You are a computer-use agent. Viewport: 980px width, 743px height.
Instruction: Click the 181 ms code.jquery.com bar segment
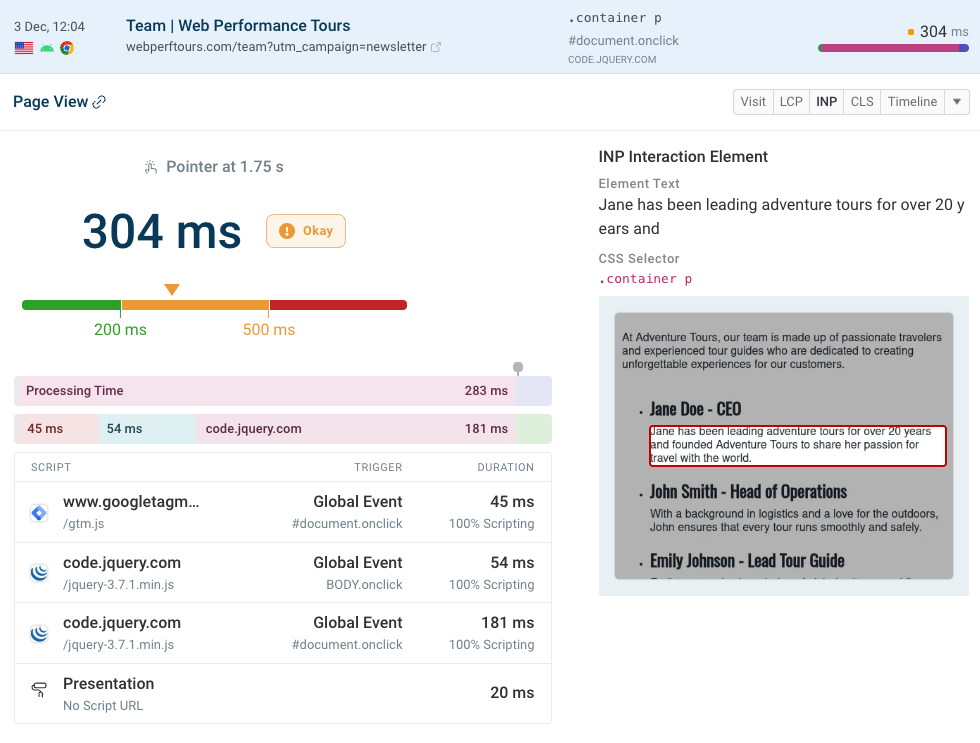point(355,429)
